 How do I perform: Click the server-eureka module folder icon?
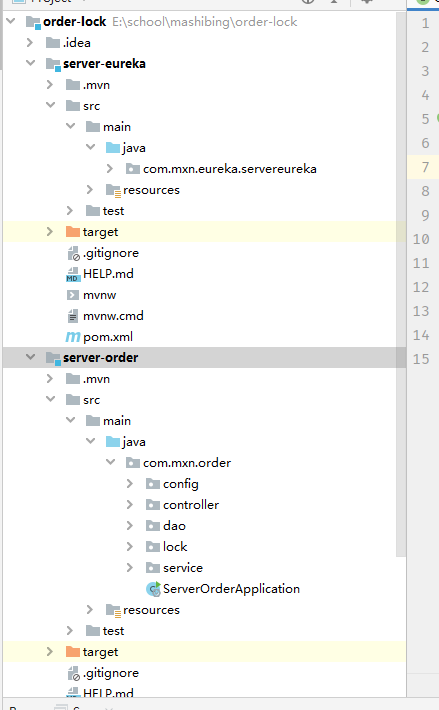tap(53, 64)
